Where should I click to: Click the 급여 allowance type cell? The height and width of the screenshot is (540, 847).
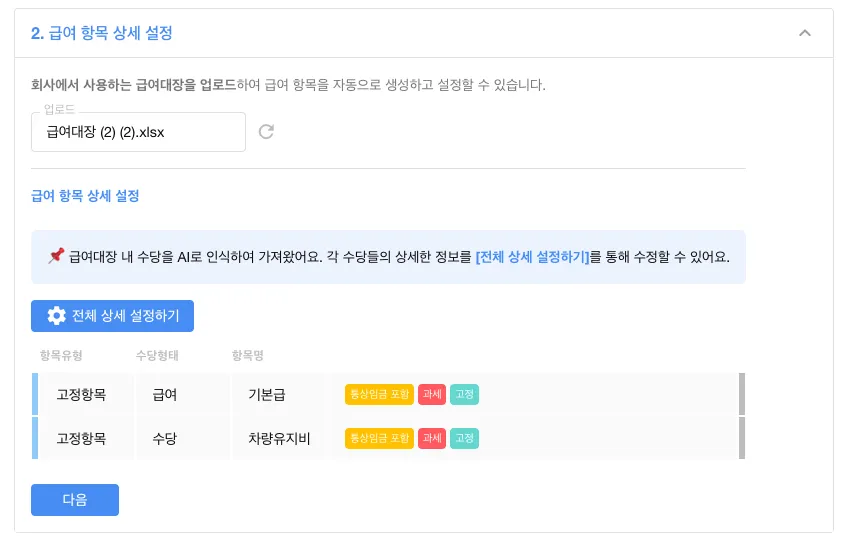(165, 395)
